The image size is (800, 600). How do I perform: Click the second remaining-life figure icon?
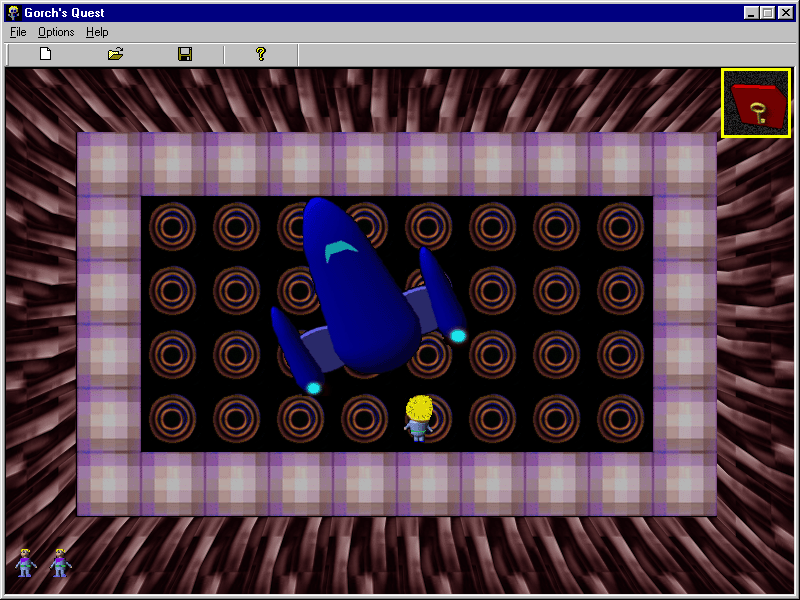point(60,563)
